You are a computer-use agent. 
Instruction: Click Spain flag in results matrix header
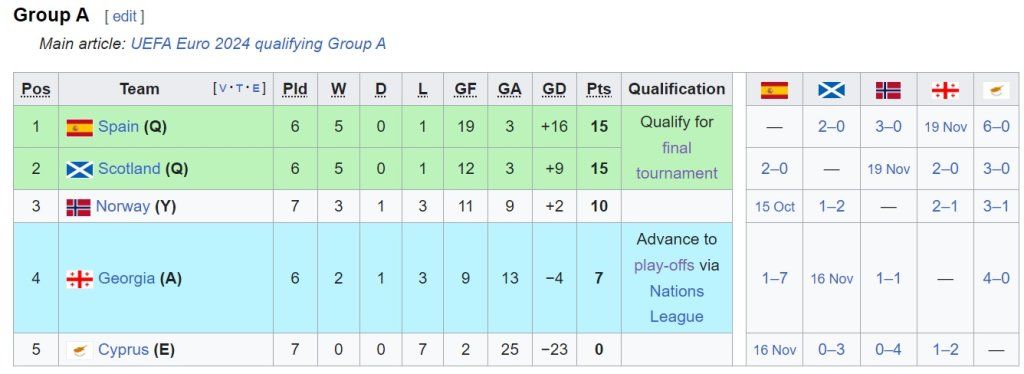(774, 90)
